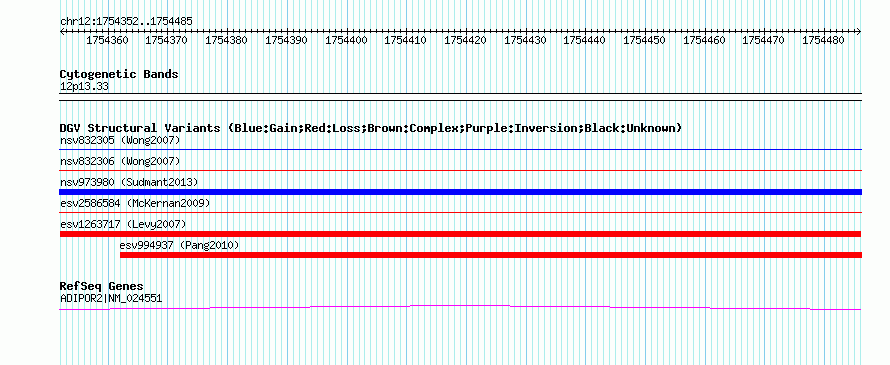
Task: Click thin red esv2586584 variant line
Action: [x=460, y=212]
